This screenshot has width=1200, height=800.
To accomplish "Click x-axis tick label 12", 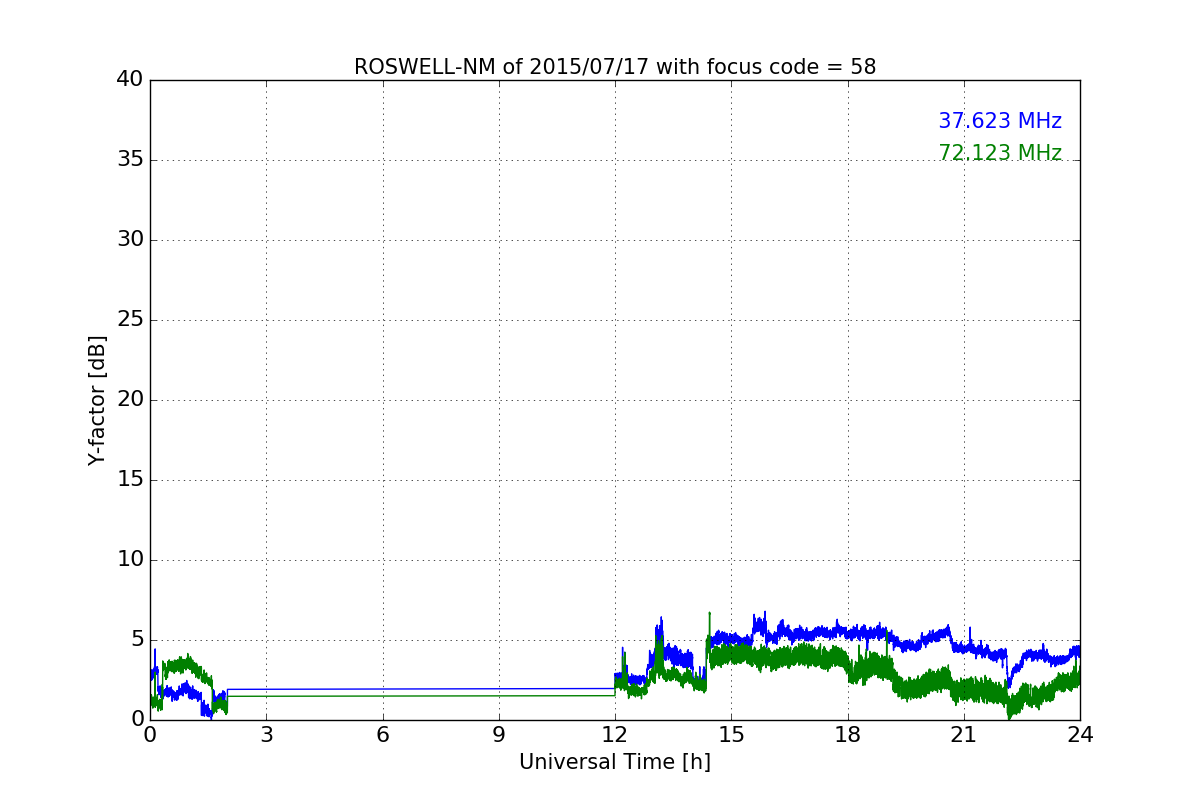I will click(615, 735).
